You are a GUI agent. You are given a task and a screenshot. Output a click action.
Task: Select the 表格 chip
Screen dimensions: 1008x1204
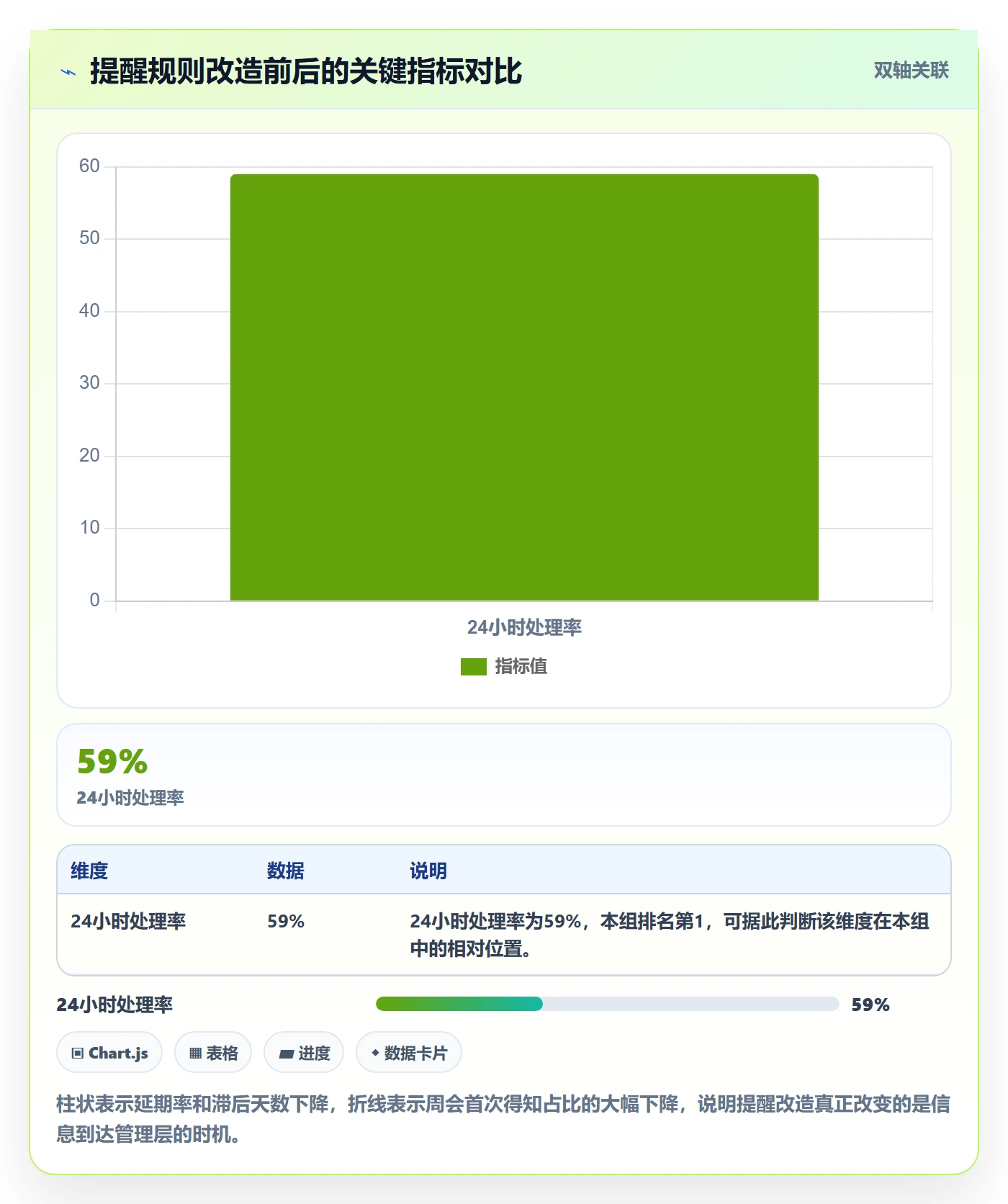[x=213, y=1053]
